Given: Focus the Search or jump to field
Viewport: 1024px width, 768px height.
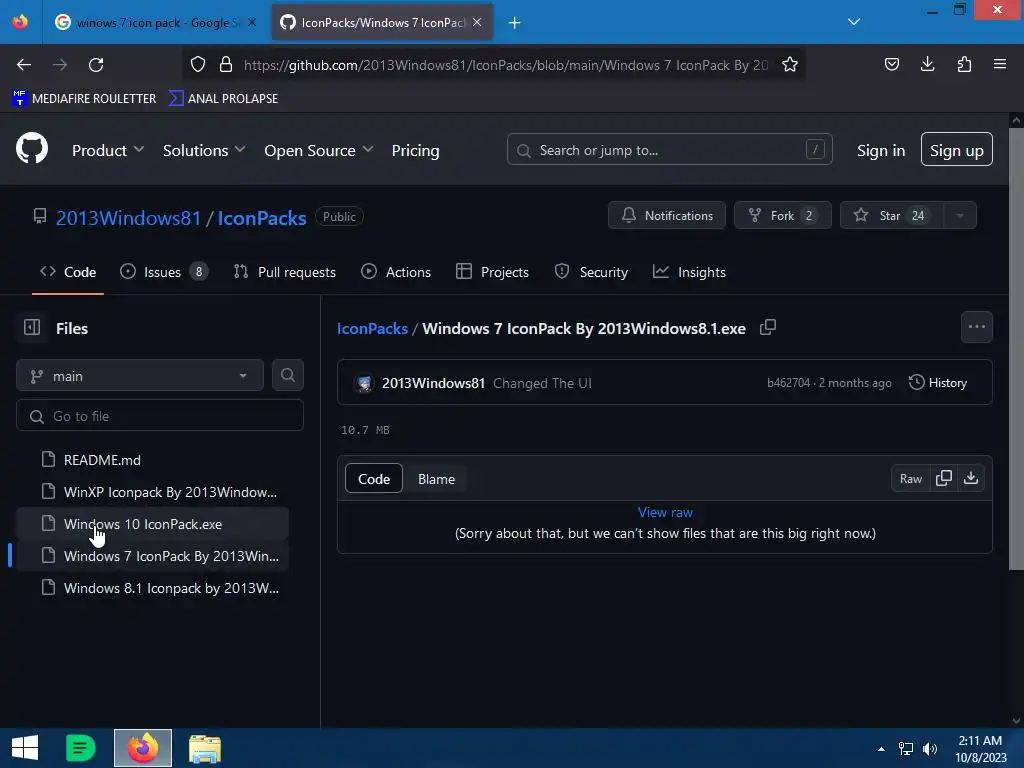Looking at the screenshot, I should coord(669,150).
